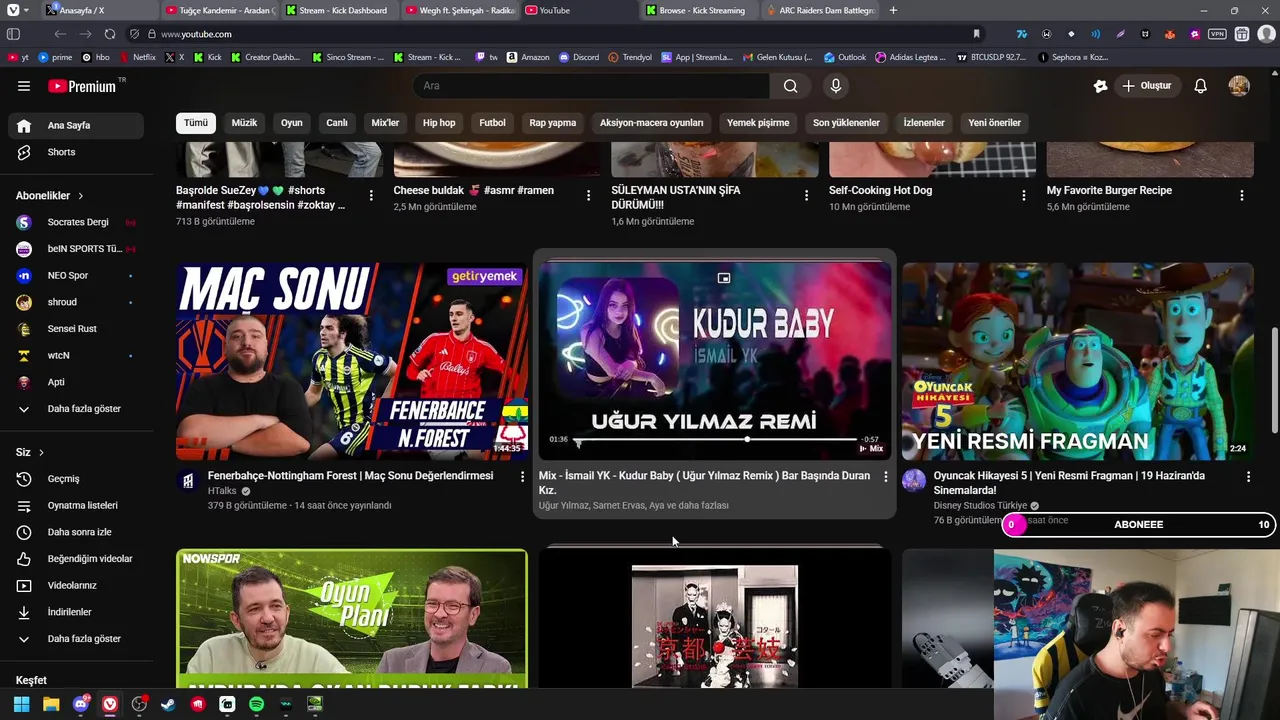Select the İzlenenler filter chip
Screen dimensions: 1280x720
click(924, 123)
